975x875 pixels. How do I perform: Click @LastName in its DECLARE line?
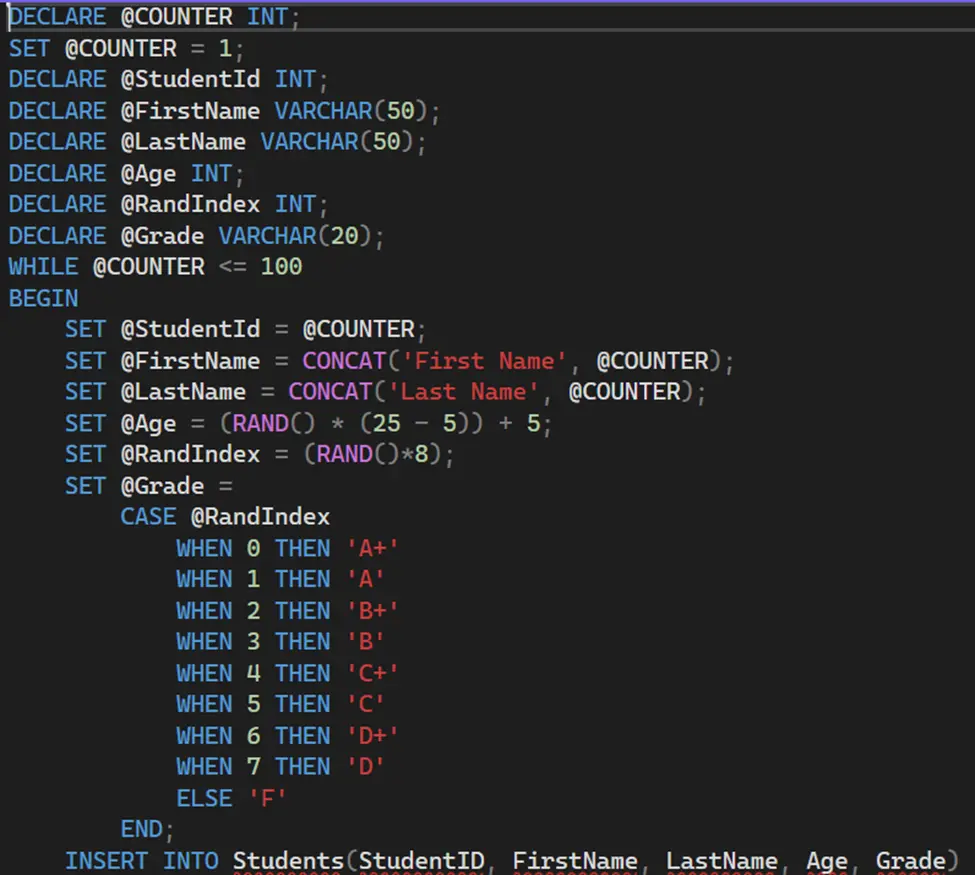[183, 142]
